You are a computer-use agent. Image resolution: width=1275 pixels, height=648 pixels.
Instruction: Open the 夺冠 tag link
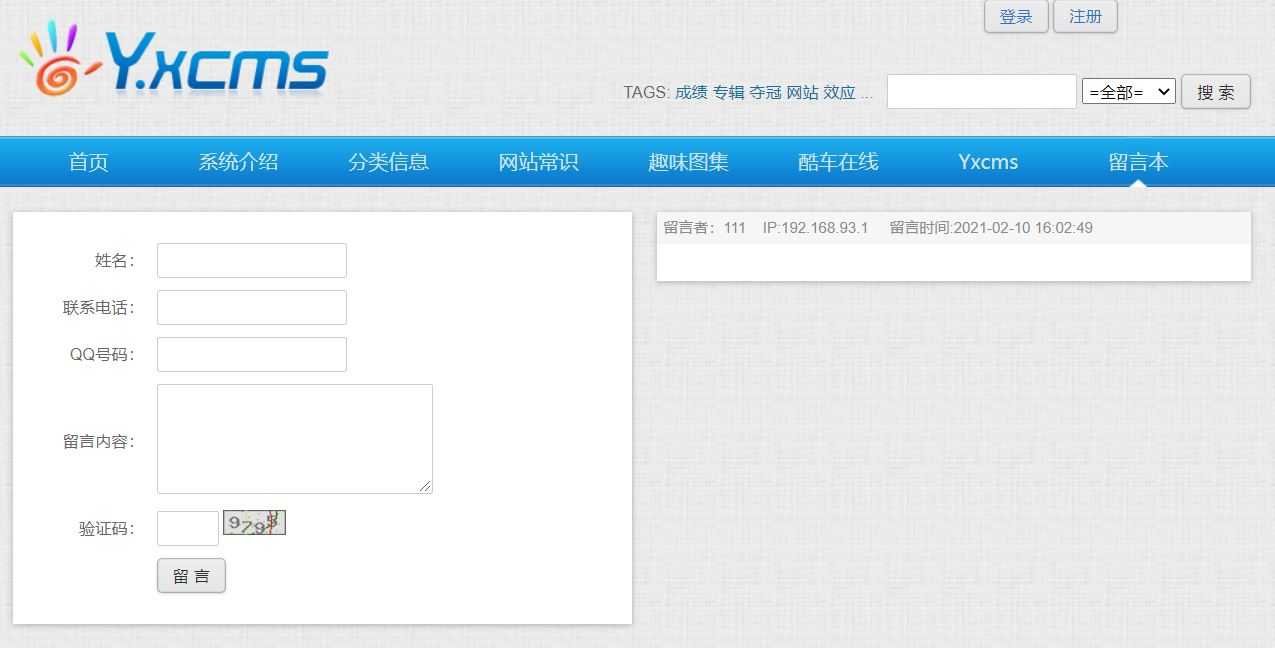tap(765, 92)
